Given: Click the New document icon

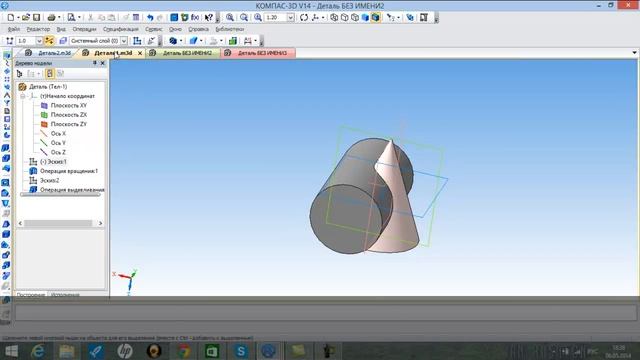Looking at the screenshot, I should [x=11, y=18].
